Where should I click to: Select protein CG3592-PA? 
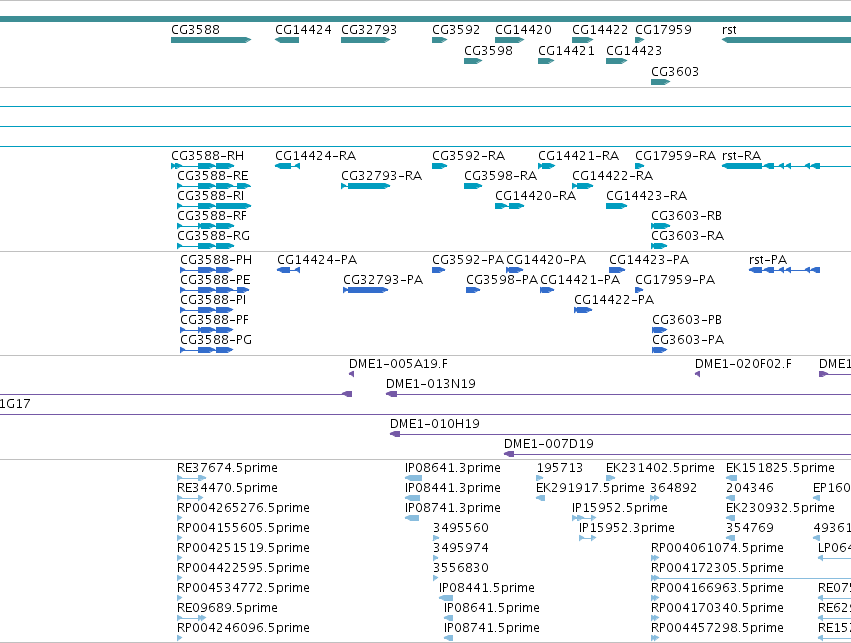point(468,260)
